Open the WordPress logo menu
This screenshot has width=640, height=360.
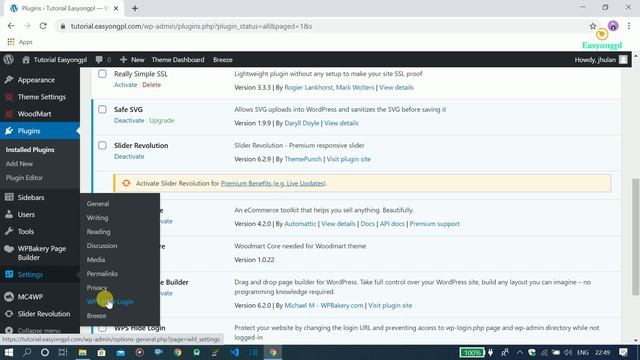coord(9,60)
